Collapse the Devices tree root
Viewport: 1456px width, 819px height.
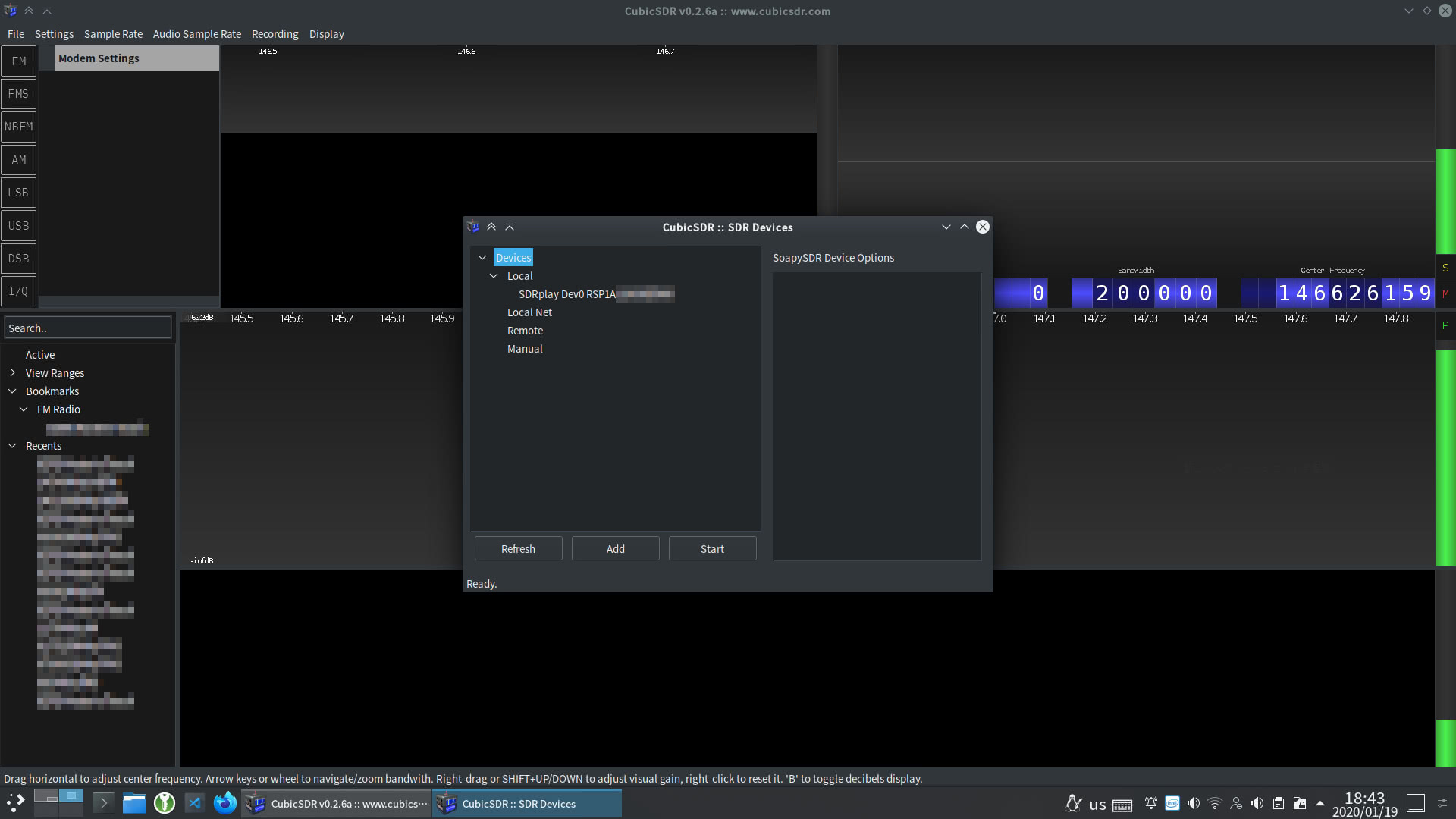[482, 258]
